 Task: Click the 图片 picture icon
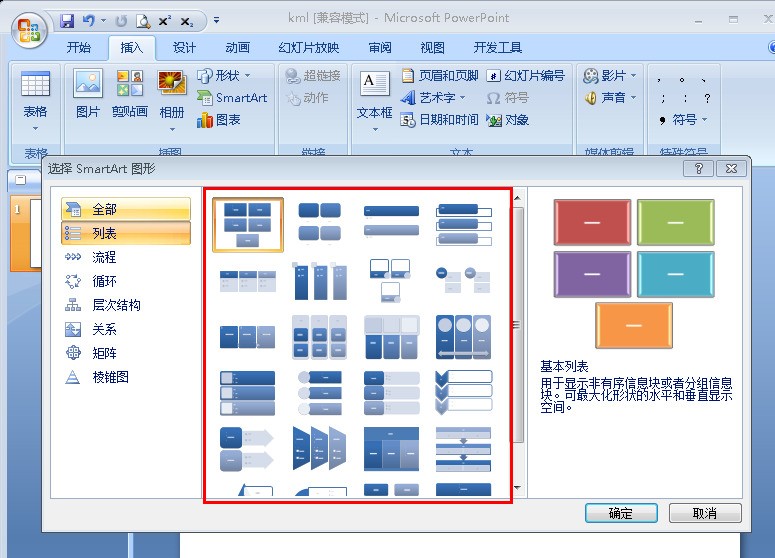tap(88, 83)
